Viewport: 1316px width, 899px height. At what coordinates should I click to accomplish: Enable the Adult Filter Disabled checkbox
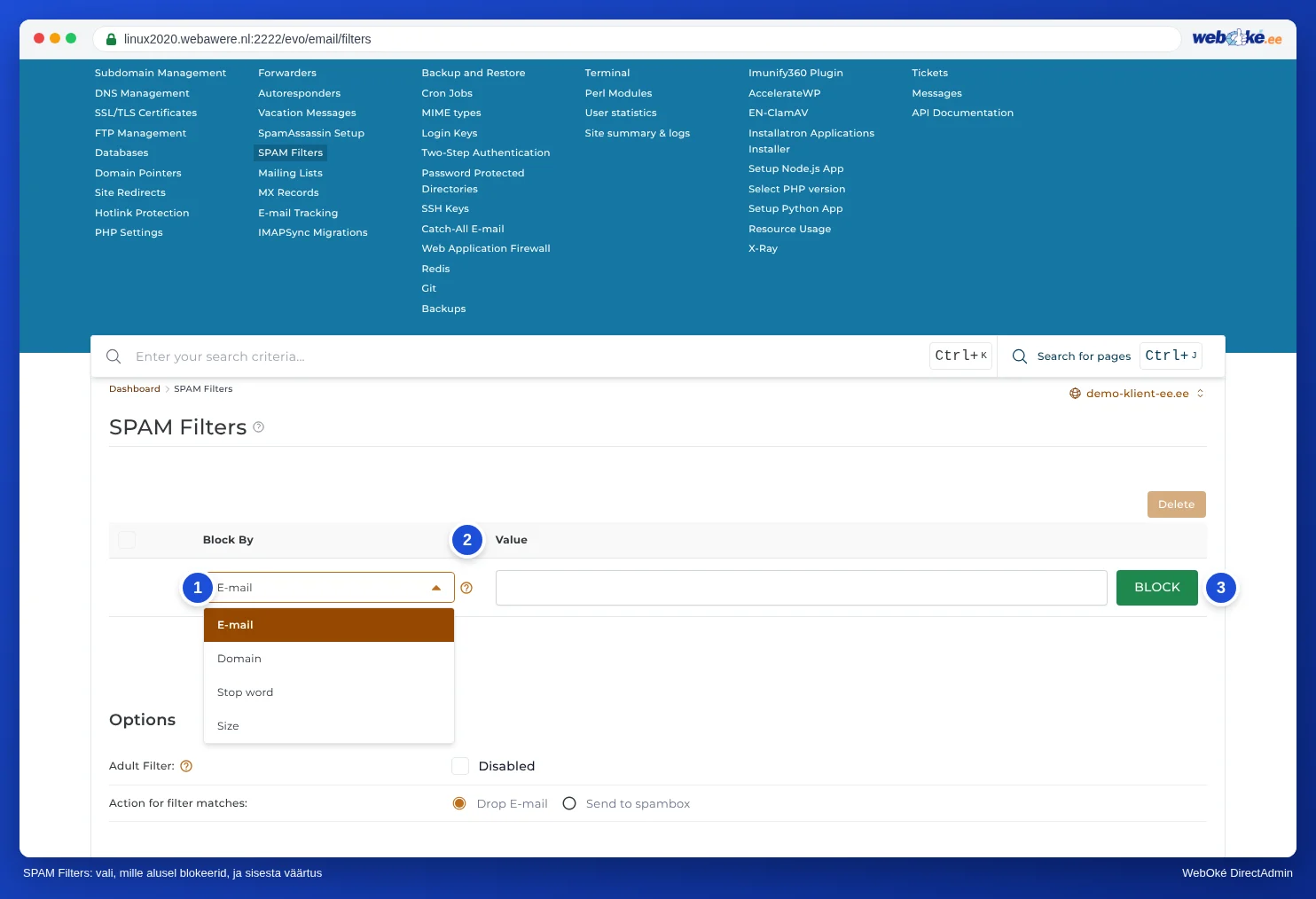click(x=460, y=766)
